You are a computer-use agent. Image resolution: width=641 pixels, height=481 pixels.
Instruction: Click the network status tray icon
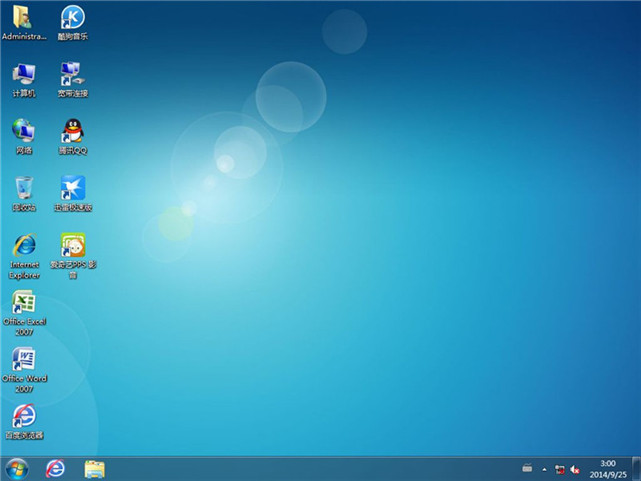560,470
